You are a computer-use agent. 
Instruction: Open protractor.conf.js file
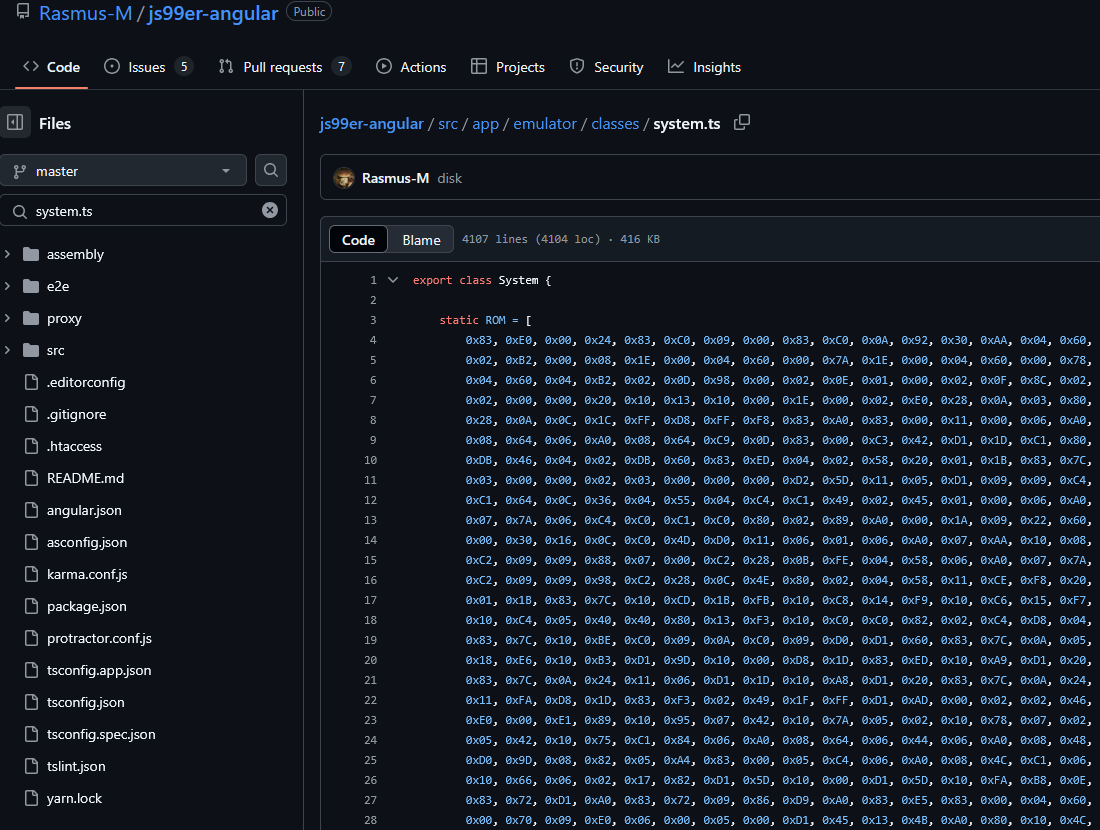99,638
